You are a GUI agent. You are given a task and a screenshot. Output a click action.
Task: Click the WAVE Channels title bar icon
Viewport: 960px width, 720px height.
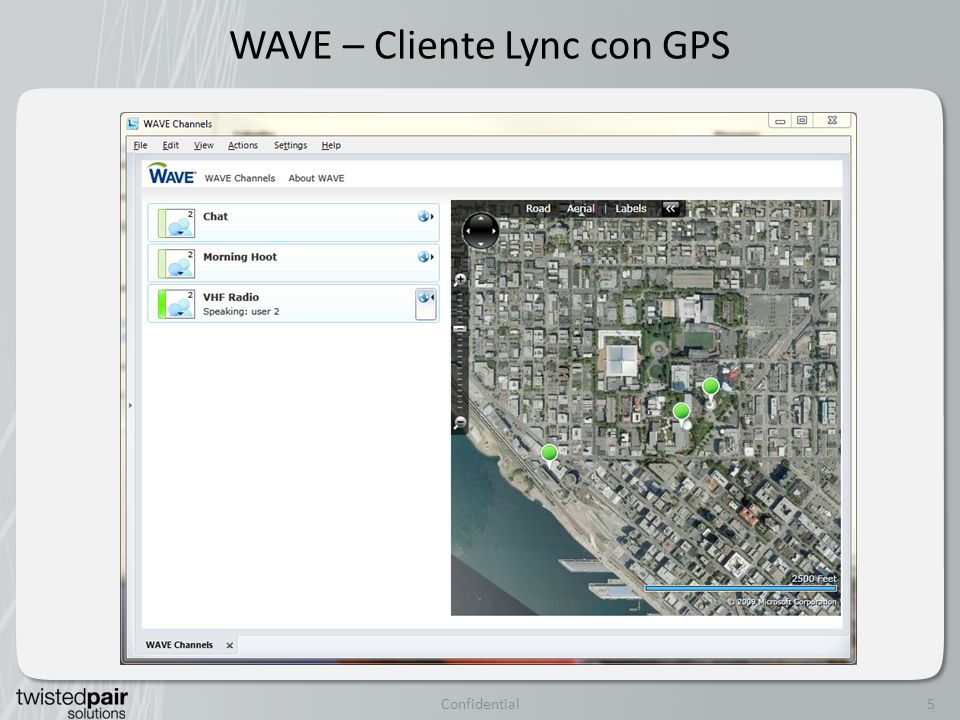click(132, 124)
